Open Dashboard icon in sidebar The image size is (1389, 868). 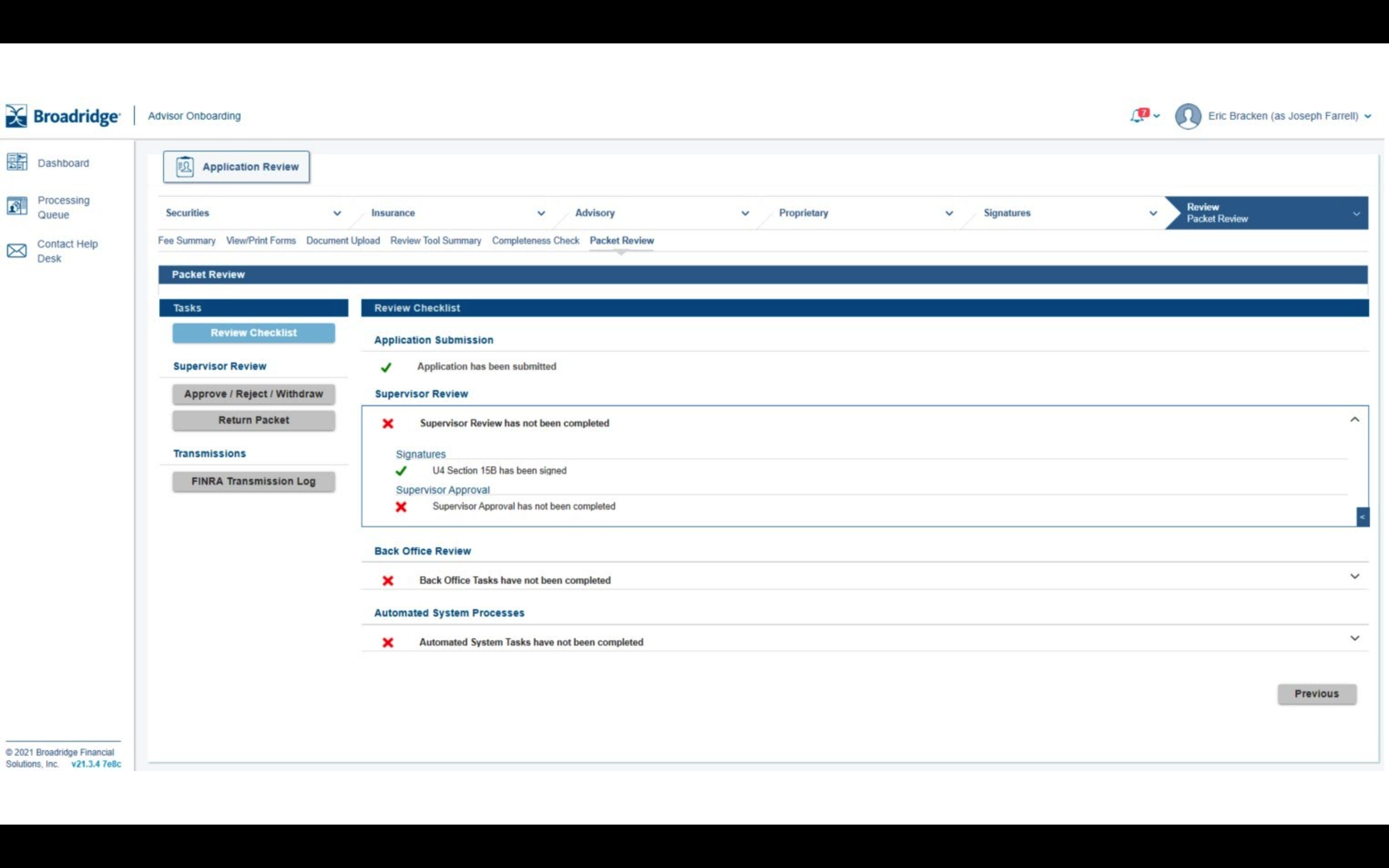17,163
